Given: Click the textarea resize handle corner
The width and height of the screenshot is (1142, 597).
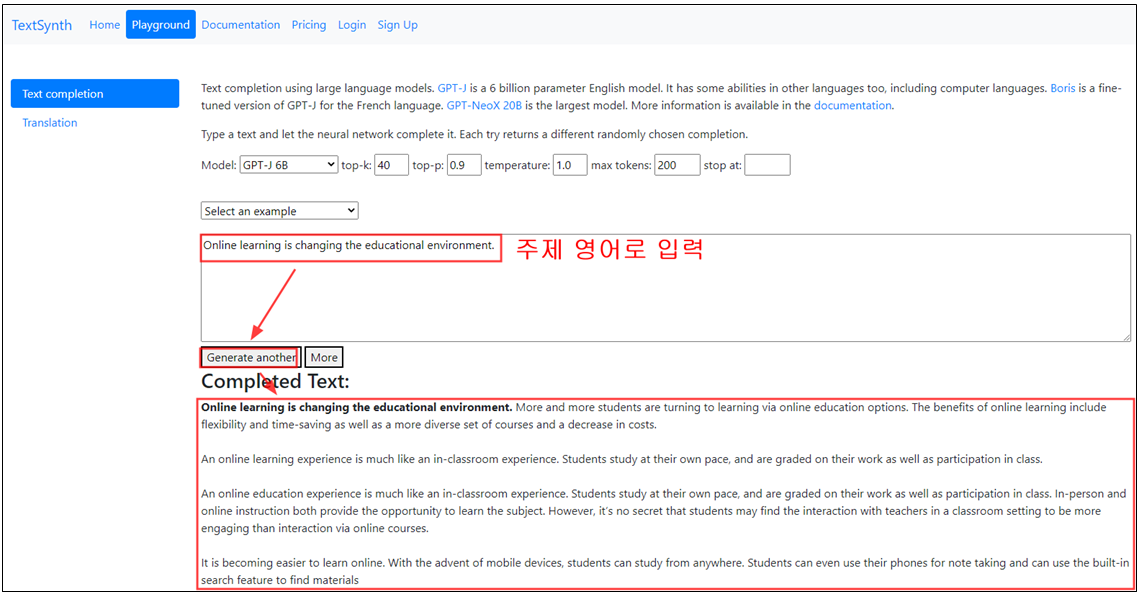Looking at the screenshot, I should click(x=1126, y=336).
